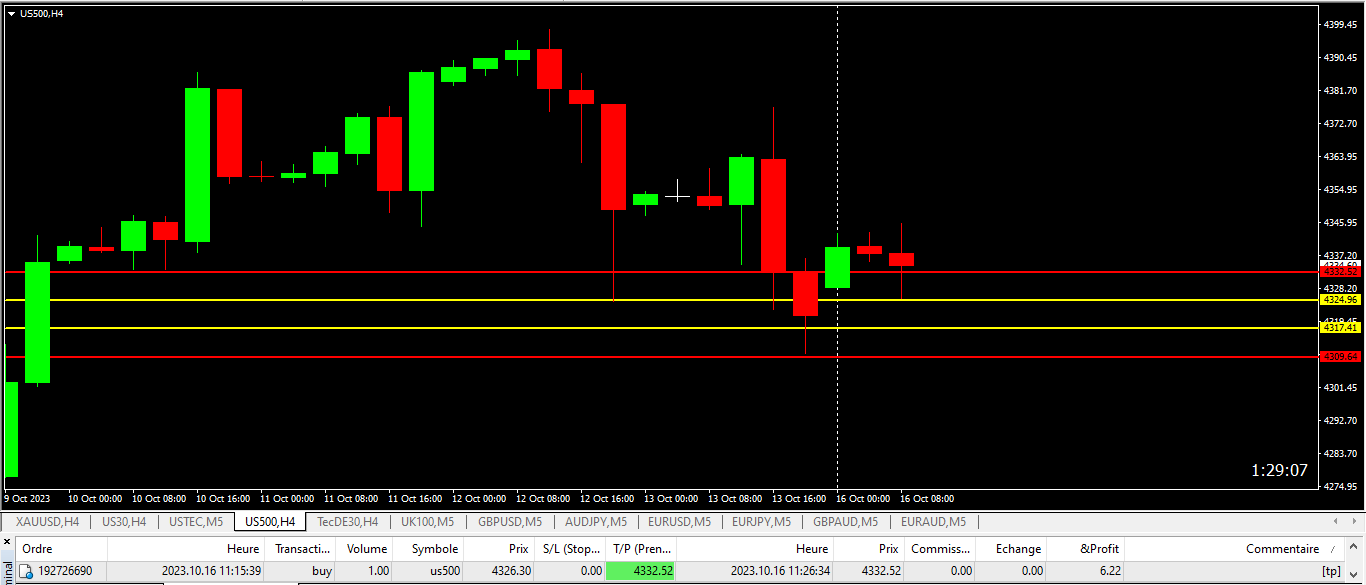Click the order 192726690 document icon
Viewport: 1366px width, 585px height.
(27, 571)
